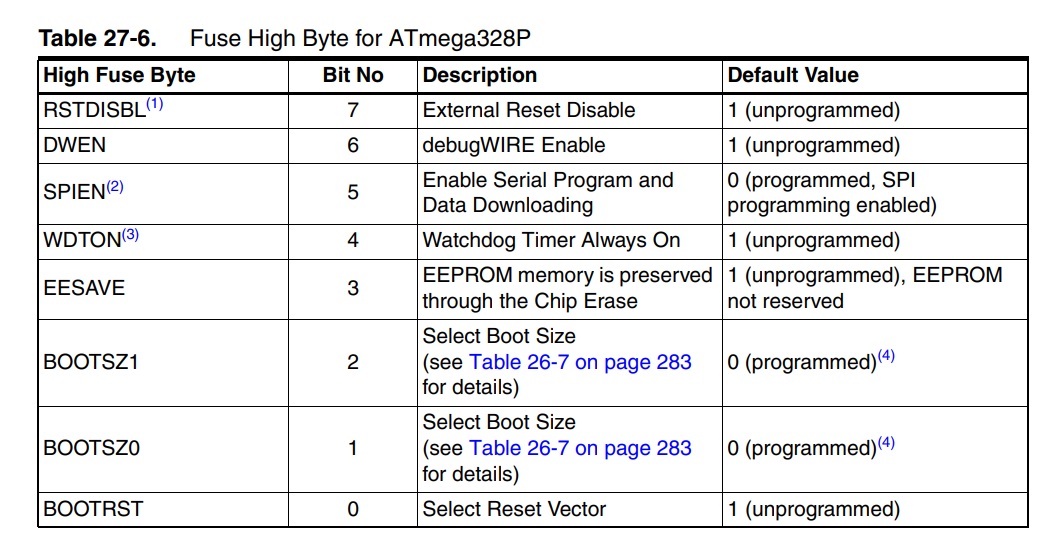Click the Select Reset Vector description
Viewport: 1060px width, 543px height.
point(514,509)
